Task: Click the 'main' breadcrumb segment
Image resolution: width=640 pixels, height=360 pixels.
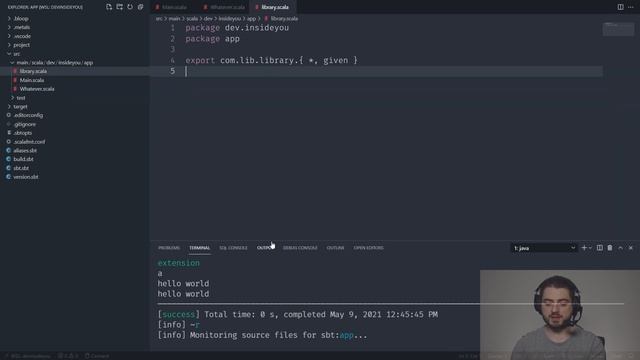Action: [x=174, y=19]
